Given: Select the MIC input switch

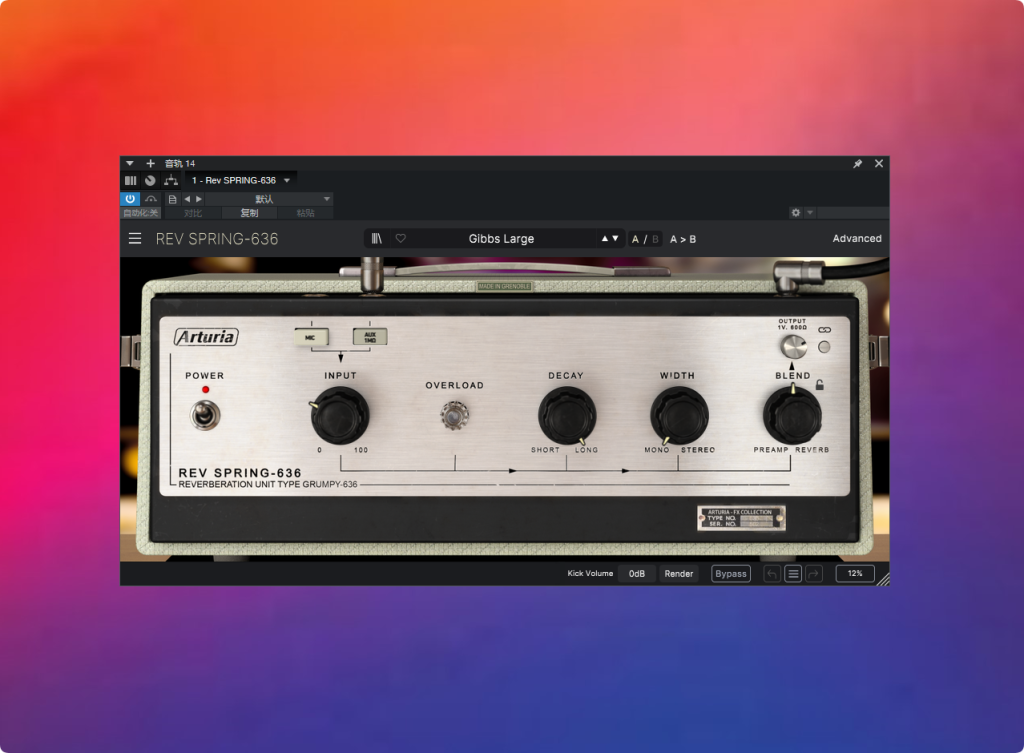Looking at the screenshot, I should point(311,337).
